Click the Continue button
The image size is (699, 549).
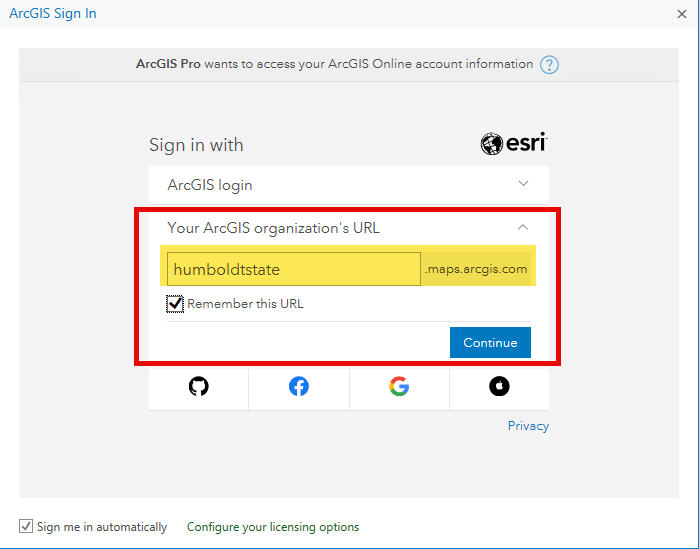coord(490,342)
